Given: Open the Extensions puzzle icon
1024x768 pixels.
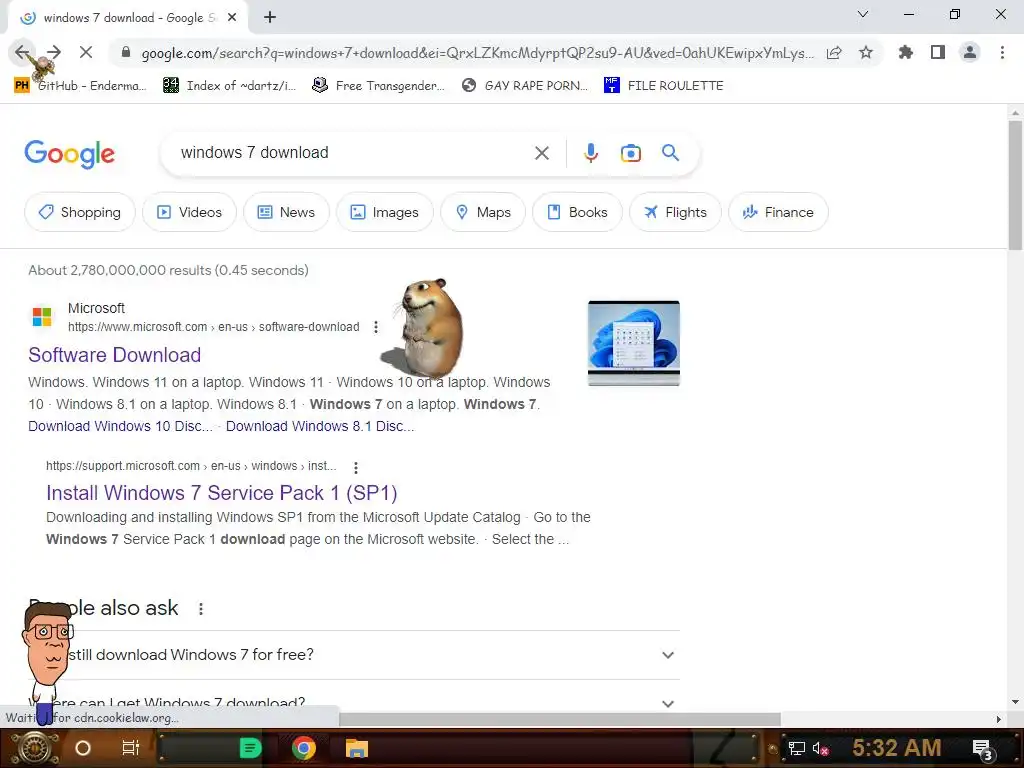Looking at the screenshot, I should pyautogui.click(x=905, y=52).
